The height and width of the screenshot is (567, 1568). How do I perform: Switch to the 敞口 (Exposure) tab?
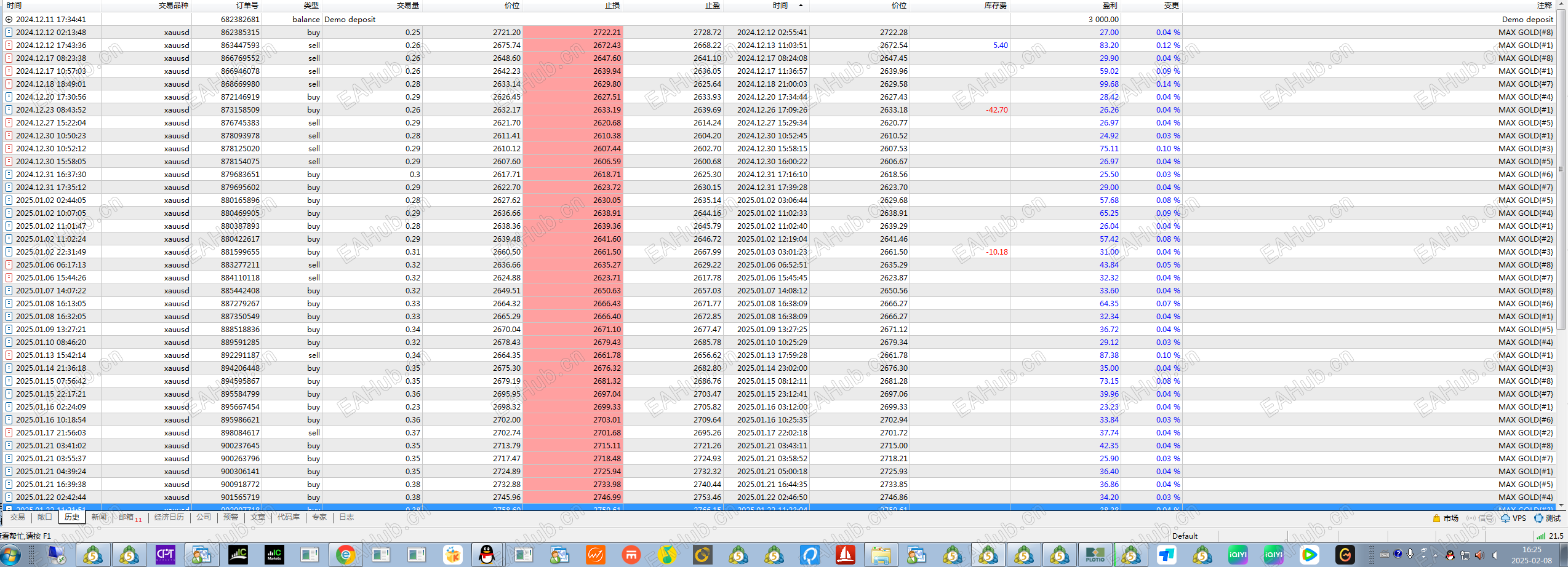[x=45, y=517]
